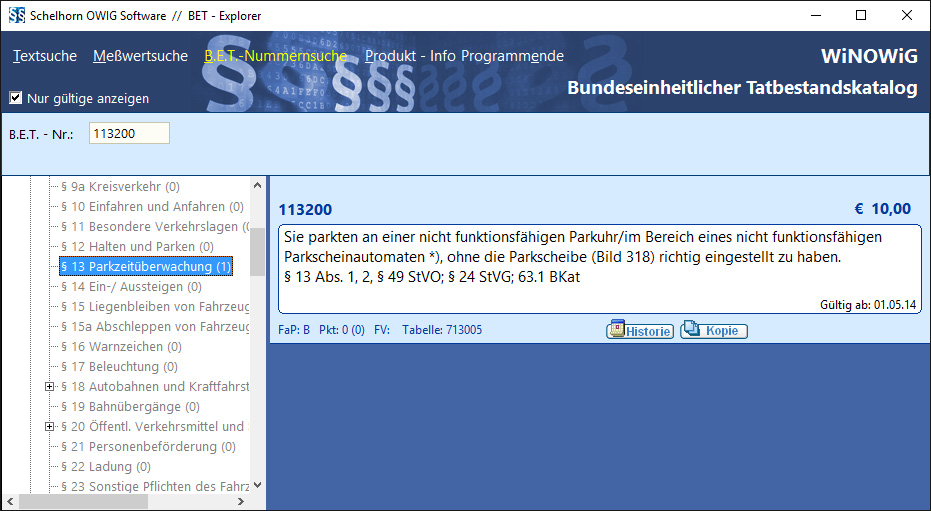This screenshot has height=511, width=931.
Task: Click horizontal scrollbar right arrow in tree
Action: click(240, 502)
